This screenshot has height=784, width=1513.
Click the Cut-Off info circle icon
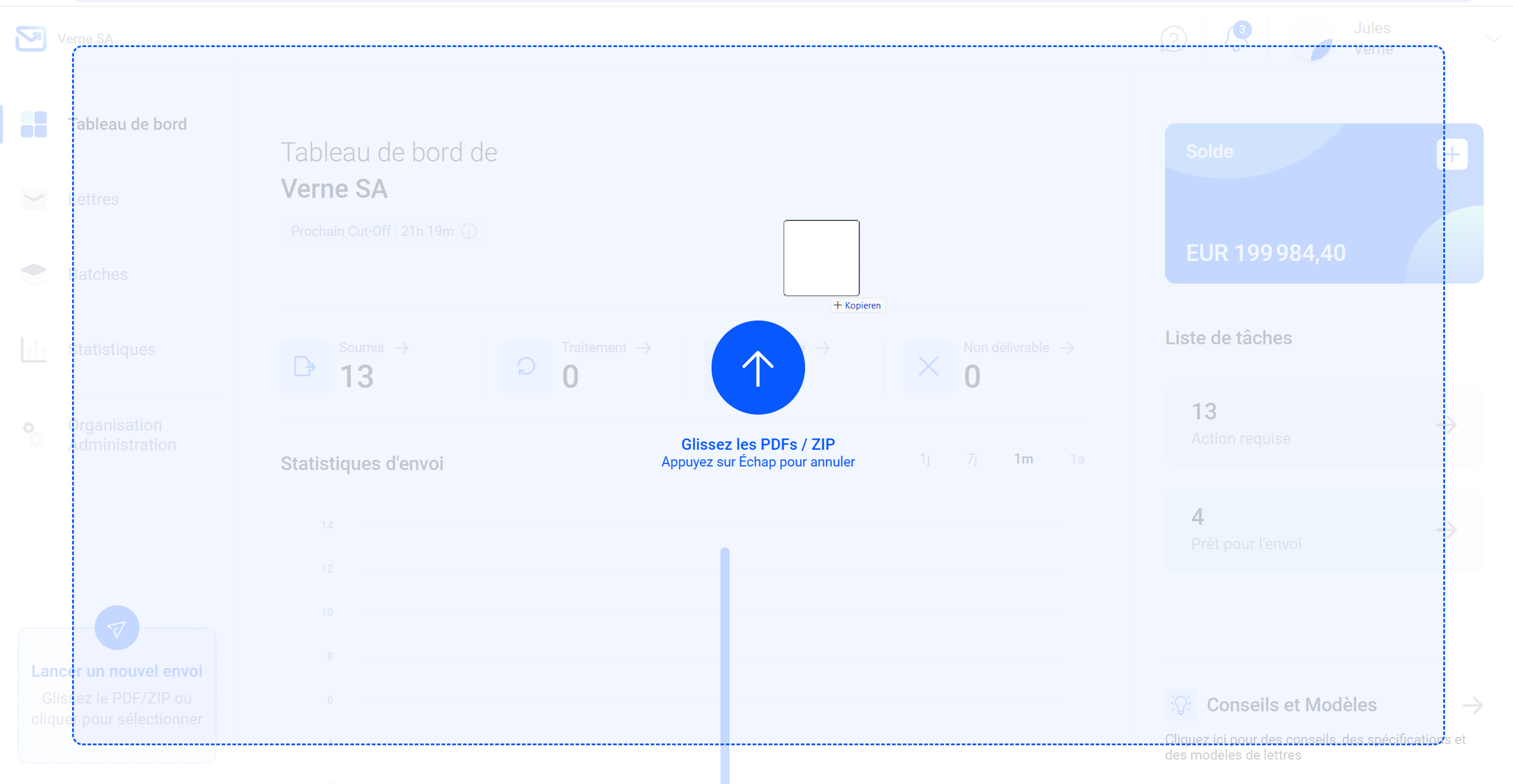[x=470, y=231]
